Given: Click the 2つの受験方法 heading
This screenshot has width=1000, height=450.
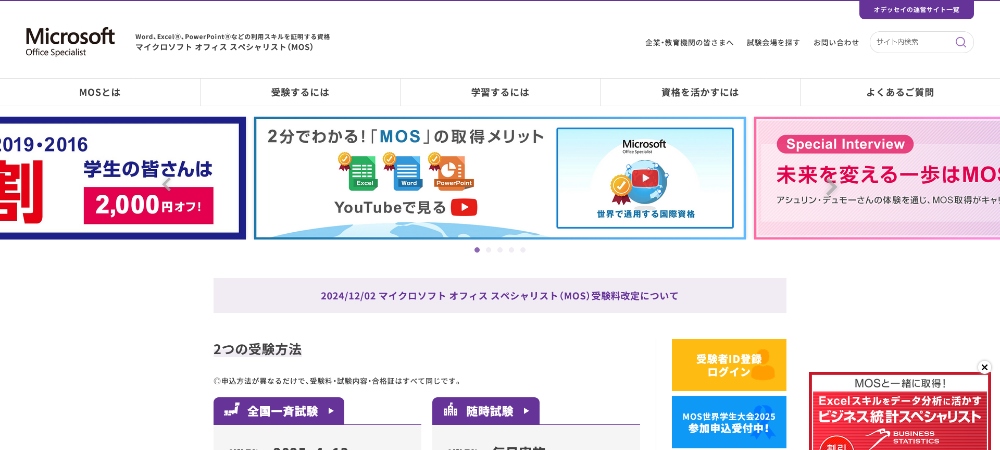Looking at the screenshot, I should point(258,349).
